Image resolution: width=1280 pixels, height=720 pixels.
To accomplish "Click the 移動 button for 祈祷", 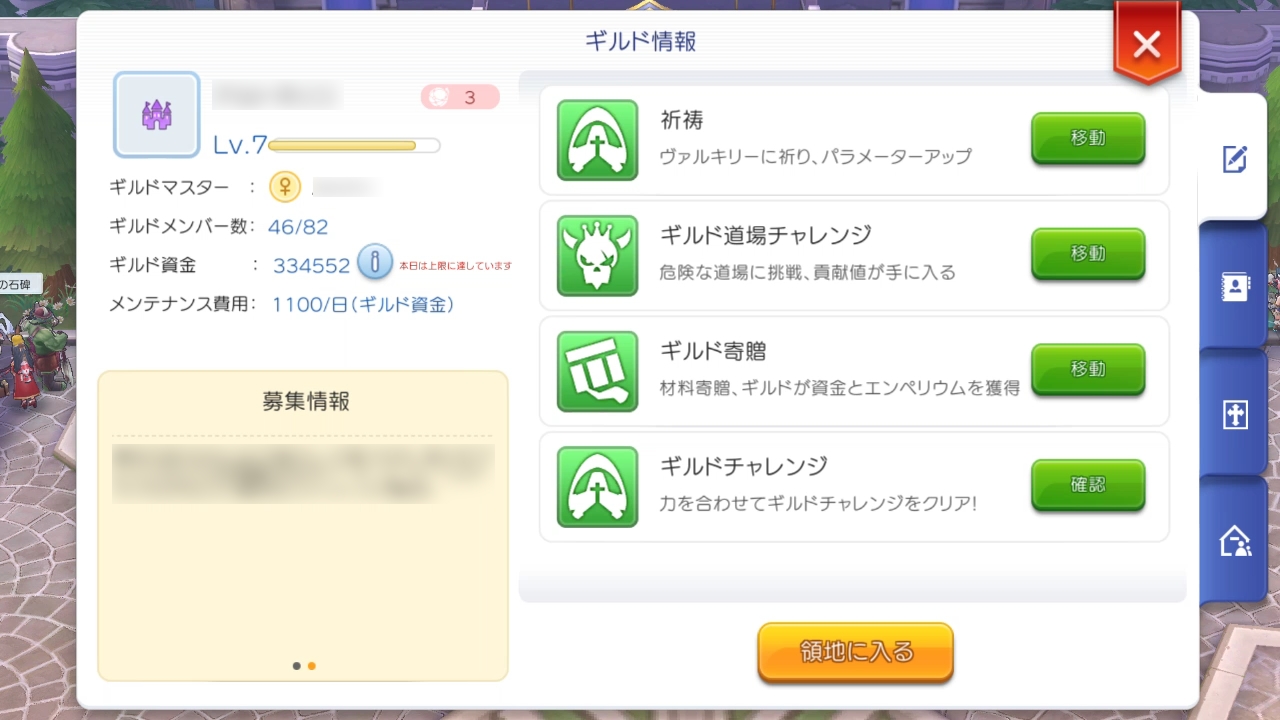I will tap(1088, 139).
